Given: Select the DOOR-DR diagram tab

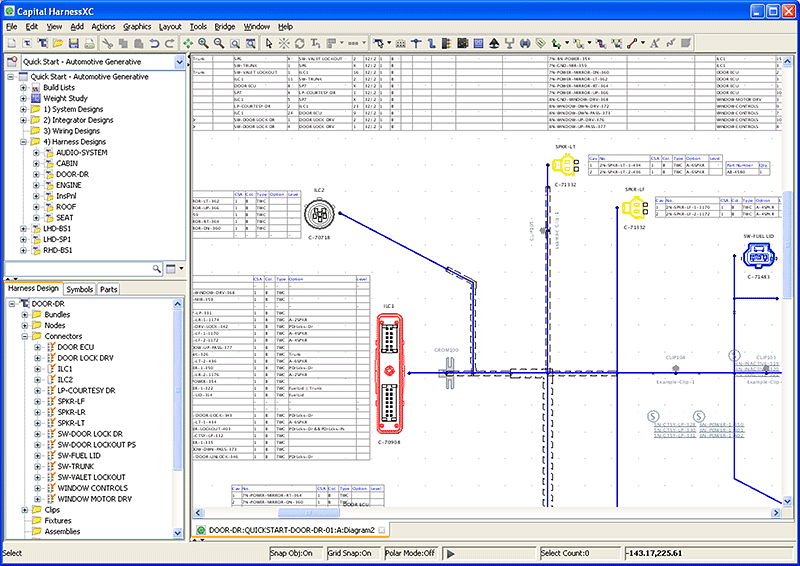Looking at the screenshot, I should (x=291, y=530).
